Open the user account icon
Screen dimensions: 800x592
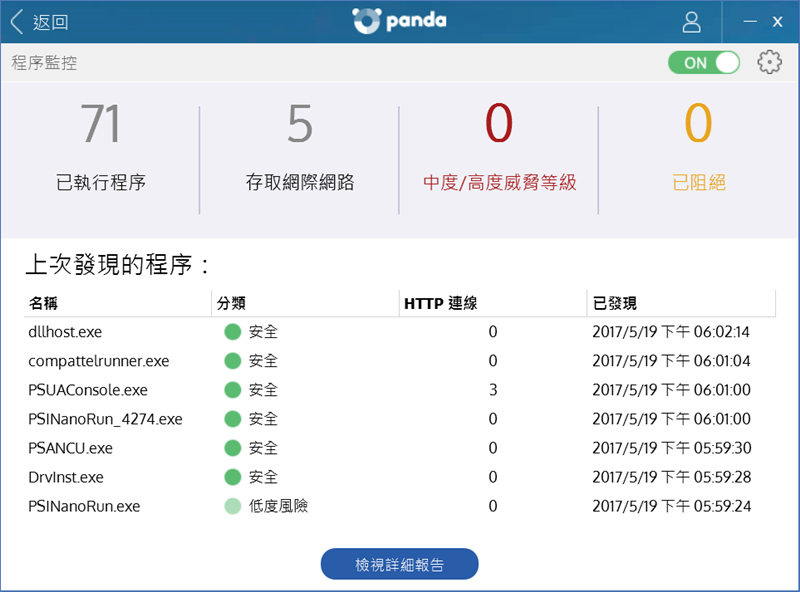pos(691,21)
